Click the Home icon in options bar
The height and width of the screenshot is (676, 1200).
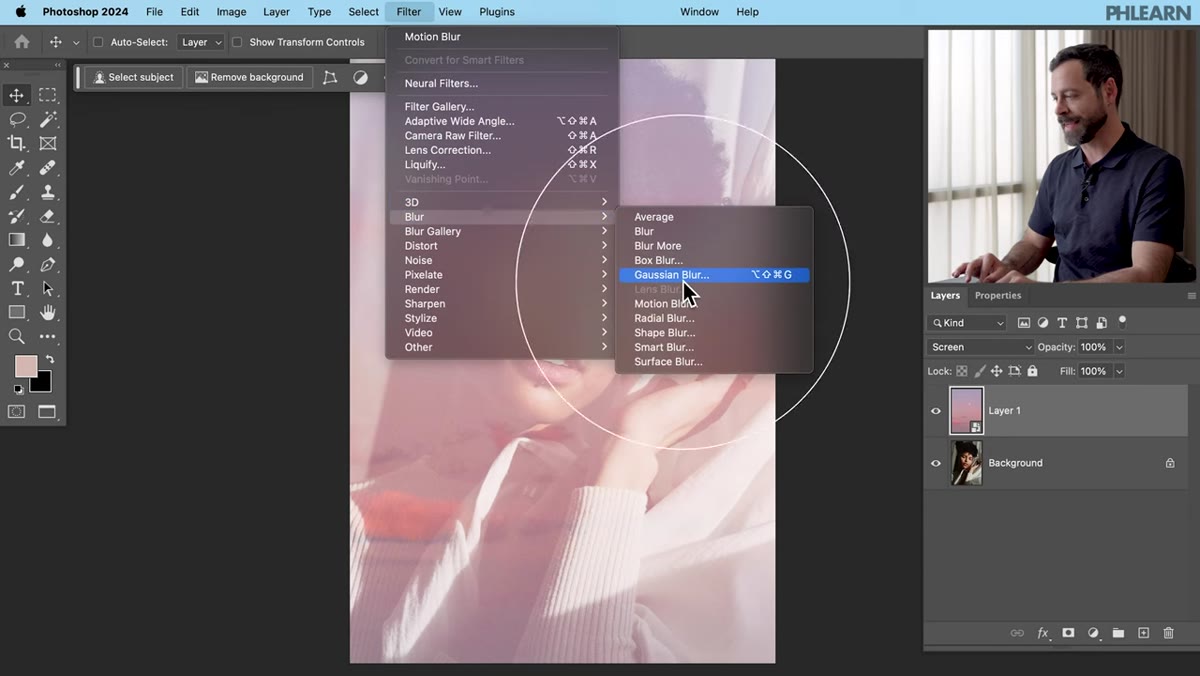[x=22, y=42]
